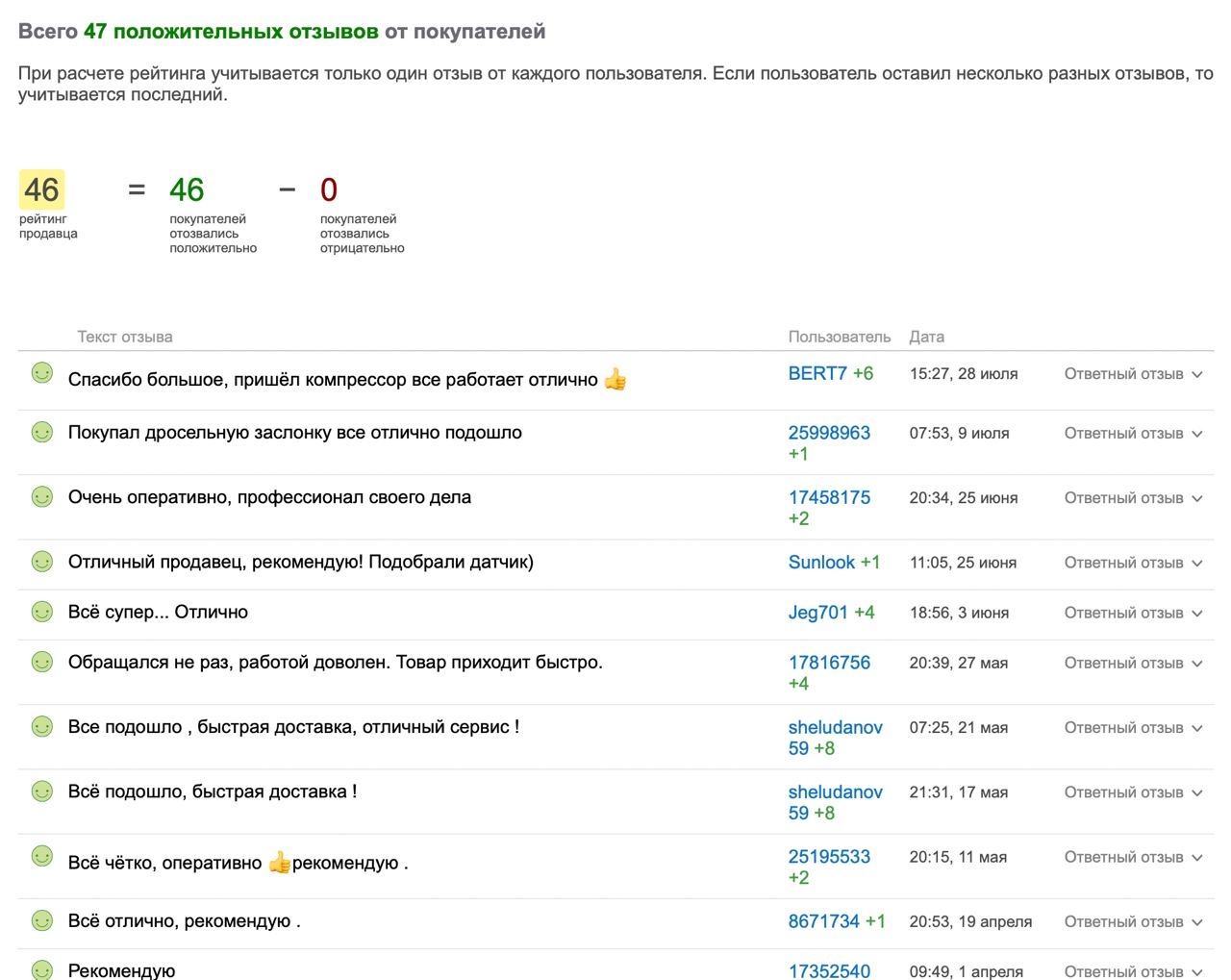Expand 'Ответный отзыв' for the 19 апреля review
This screenshot has width=1231, height=980.
pos(1133,921)
